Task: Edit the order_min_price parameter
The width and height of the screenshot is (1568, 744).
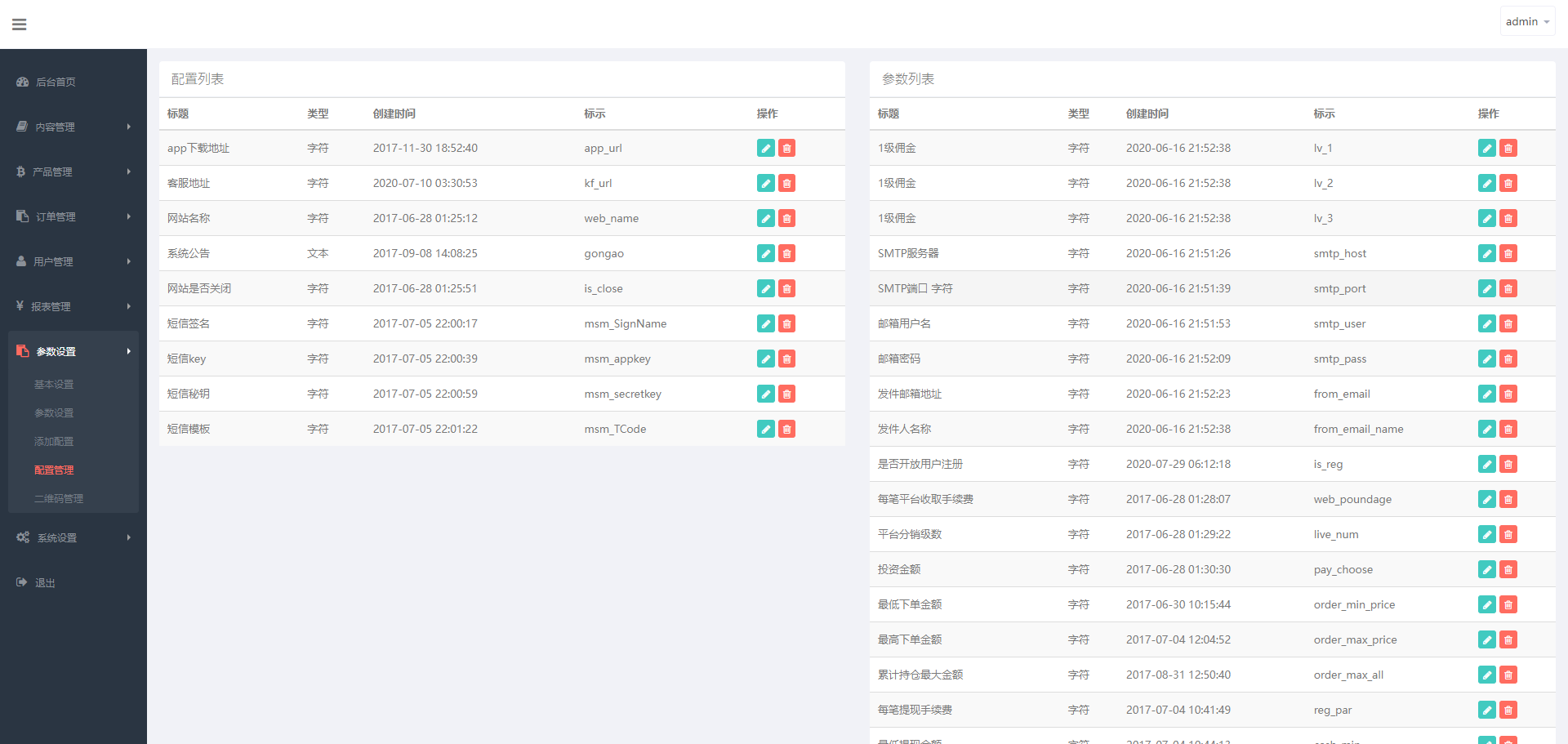Action: 1487,604
